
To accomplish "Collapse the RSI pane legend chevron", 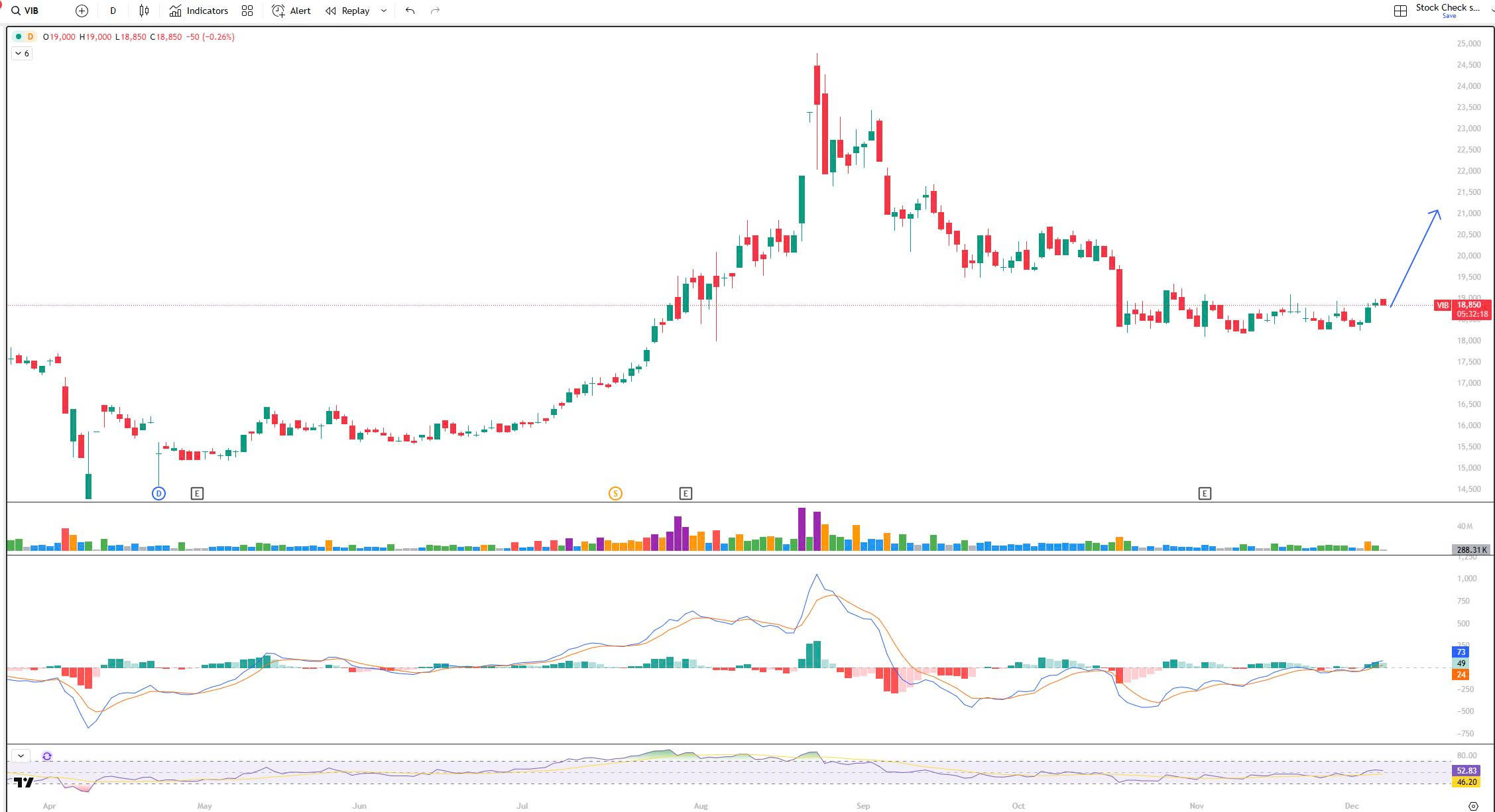I will click(21, 756).
